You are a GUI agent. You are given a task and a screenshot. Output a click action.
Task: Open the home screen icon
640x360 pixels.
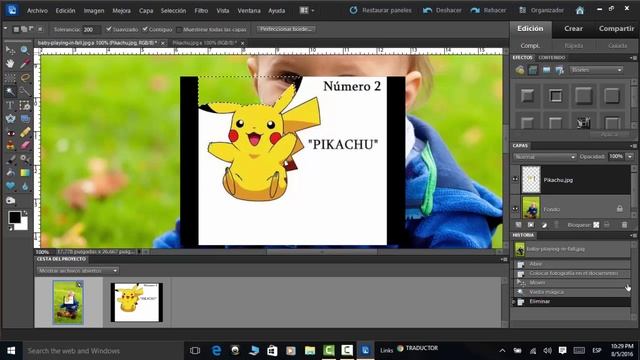580,11
